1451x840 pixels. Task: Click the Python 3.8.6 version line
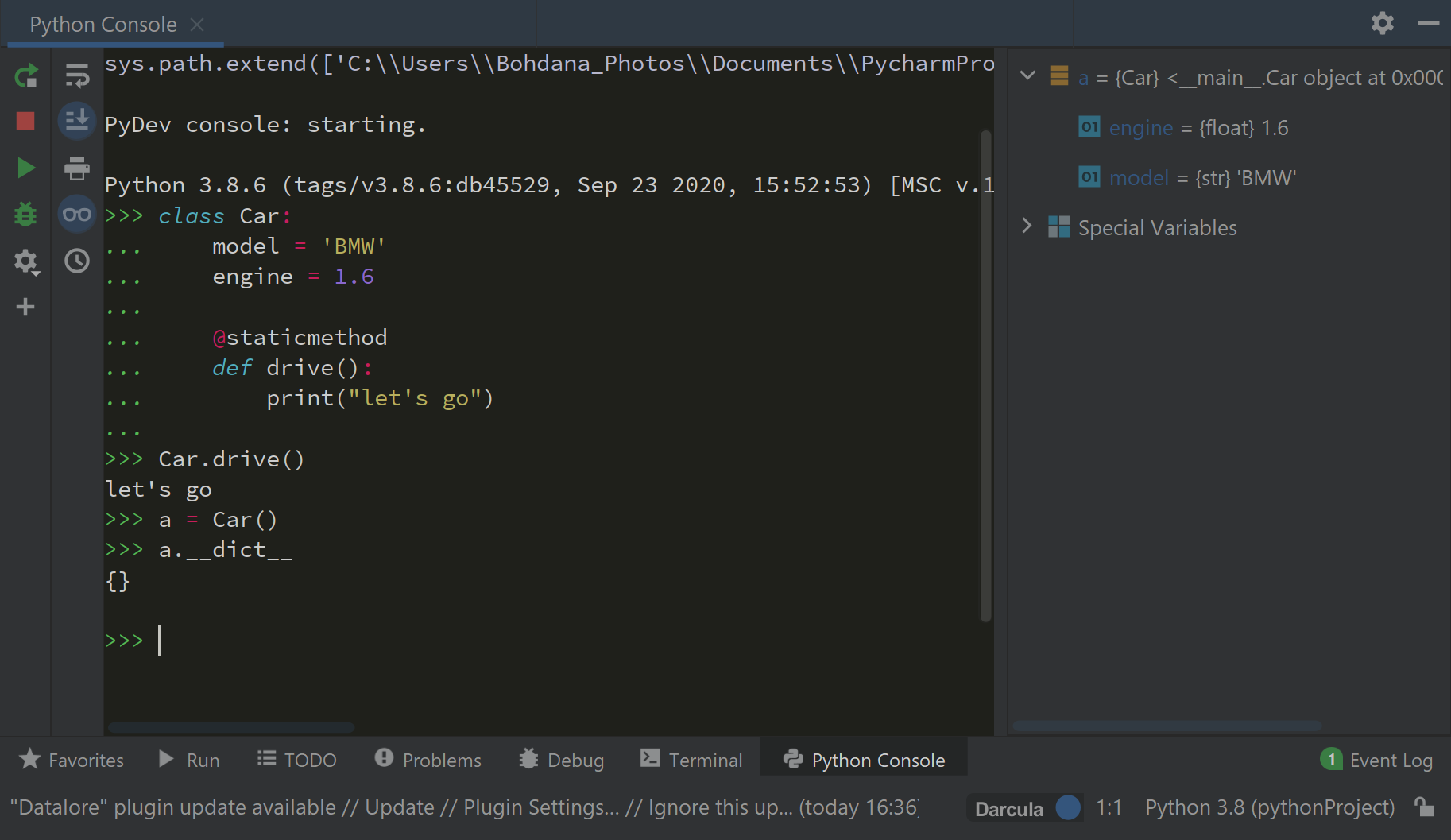[x=549, y=185]
